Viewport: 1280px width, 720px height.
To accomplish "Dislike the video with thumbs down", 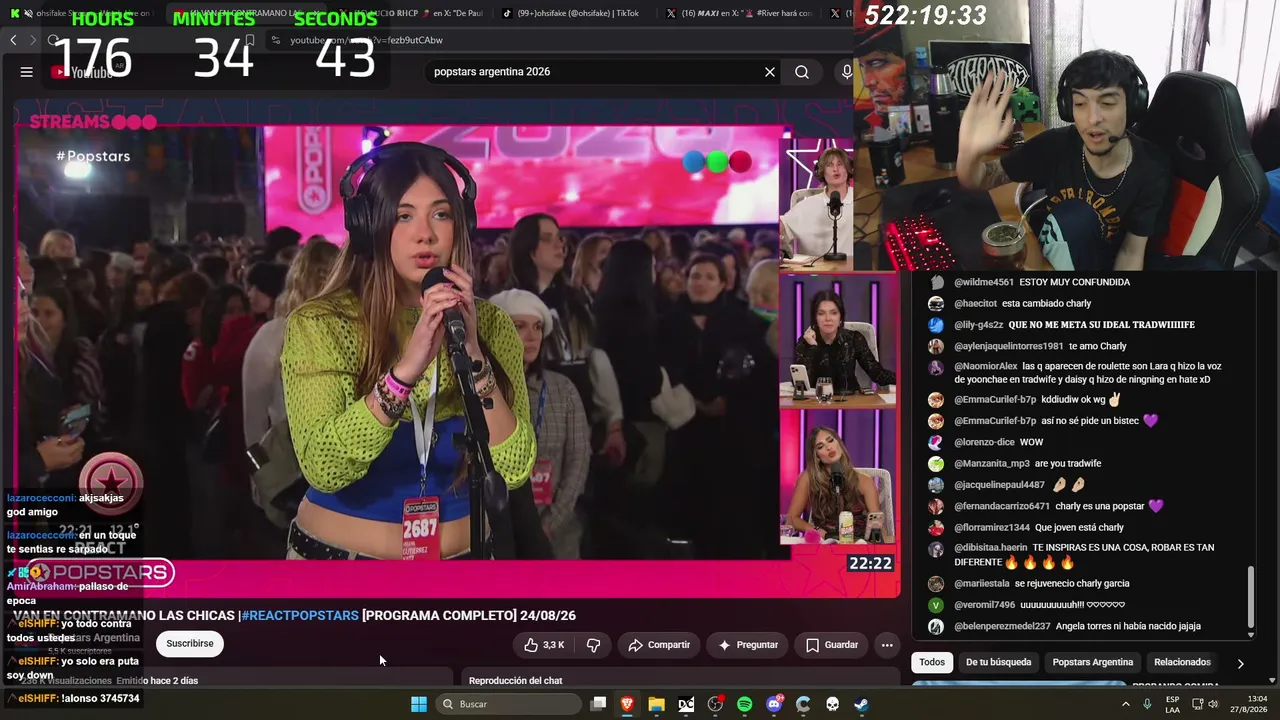I will 593,645.
